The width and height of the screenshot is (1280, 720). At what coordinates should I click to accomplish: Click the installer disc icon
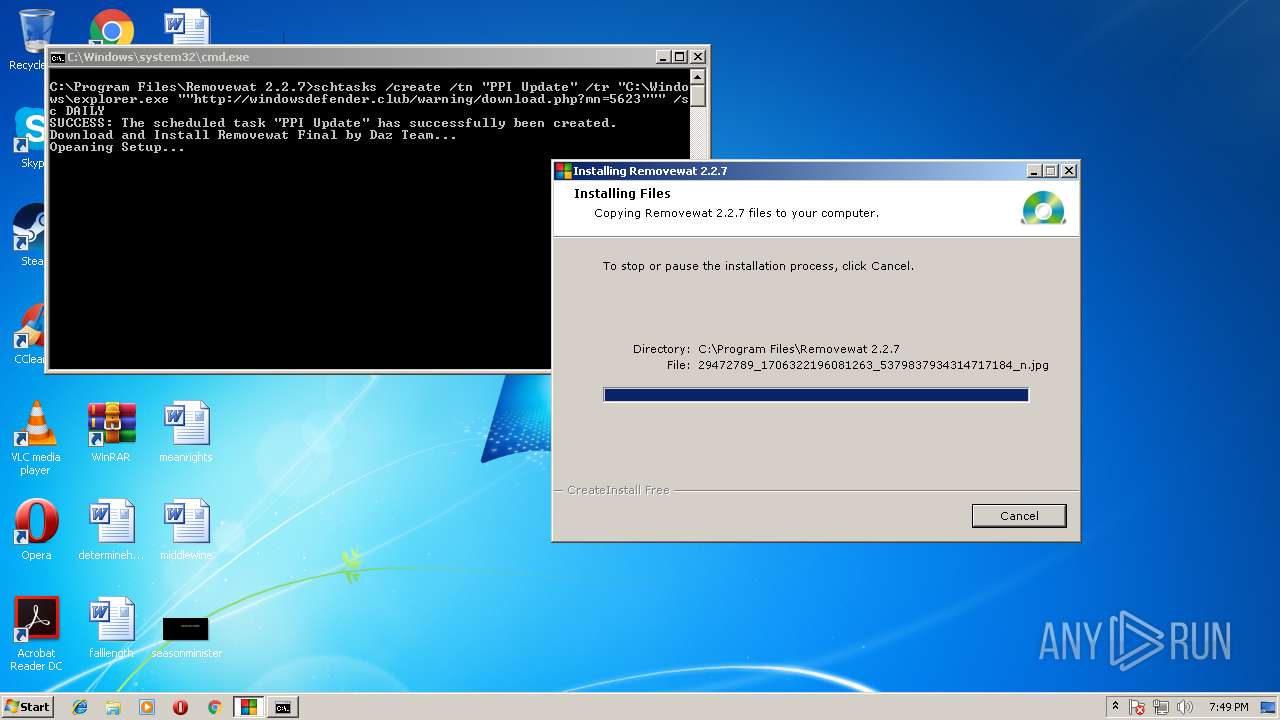click(x=1043, y=208)
